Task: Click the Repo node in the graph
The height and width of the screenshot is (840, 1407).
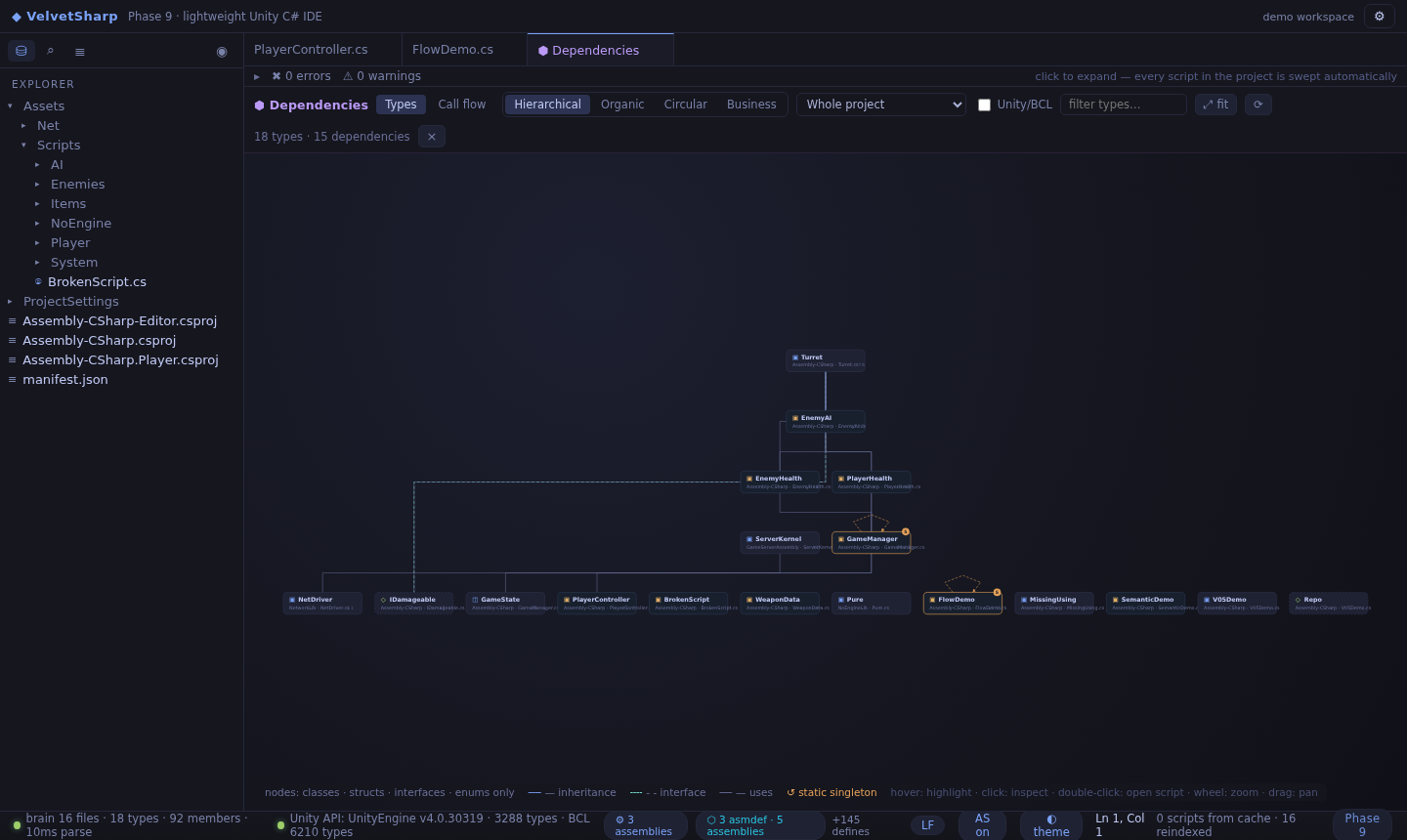Action: [x=1329, y=604]
